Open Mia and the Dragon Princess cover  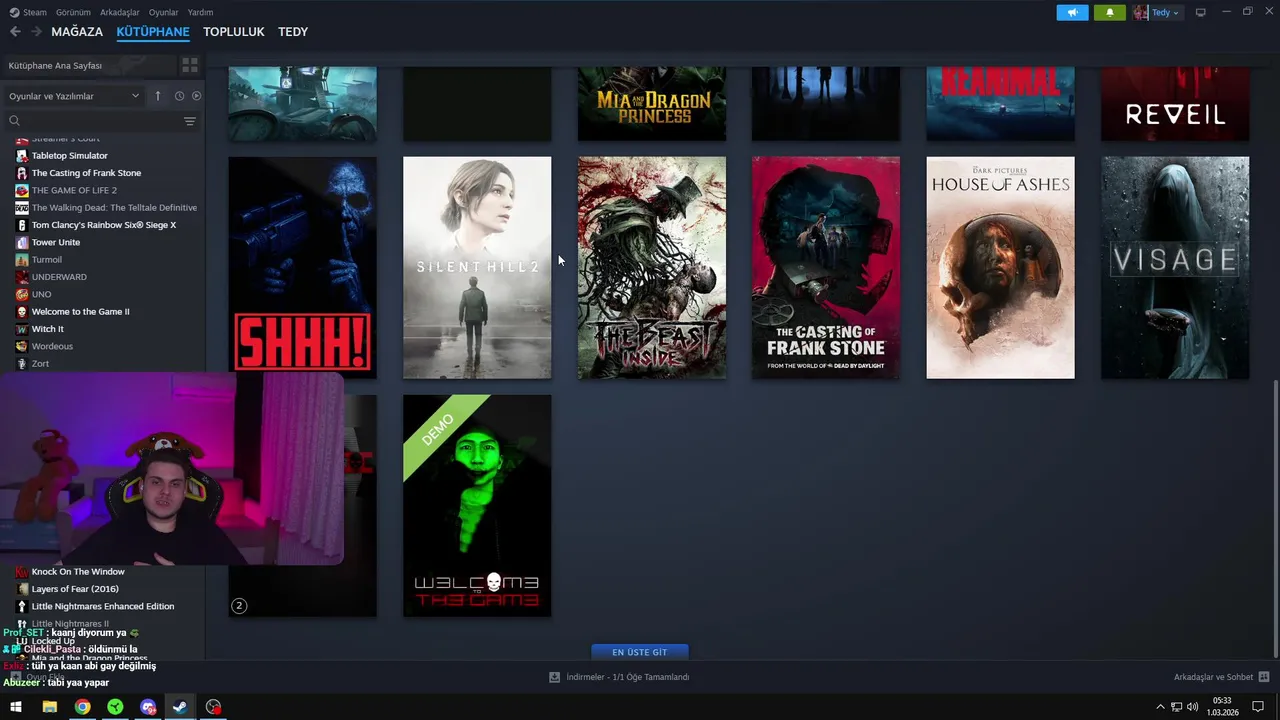coord(652,104)
